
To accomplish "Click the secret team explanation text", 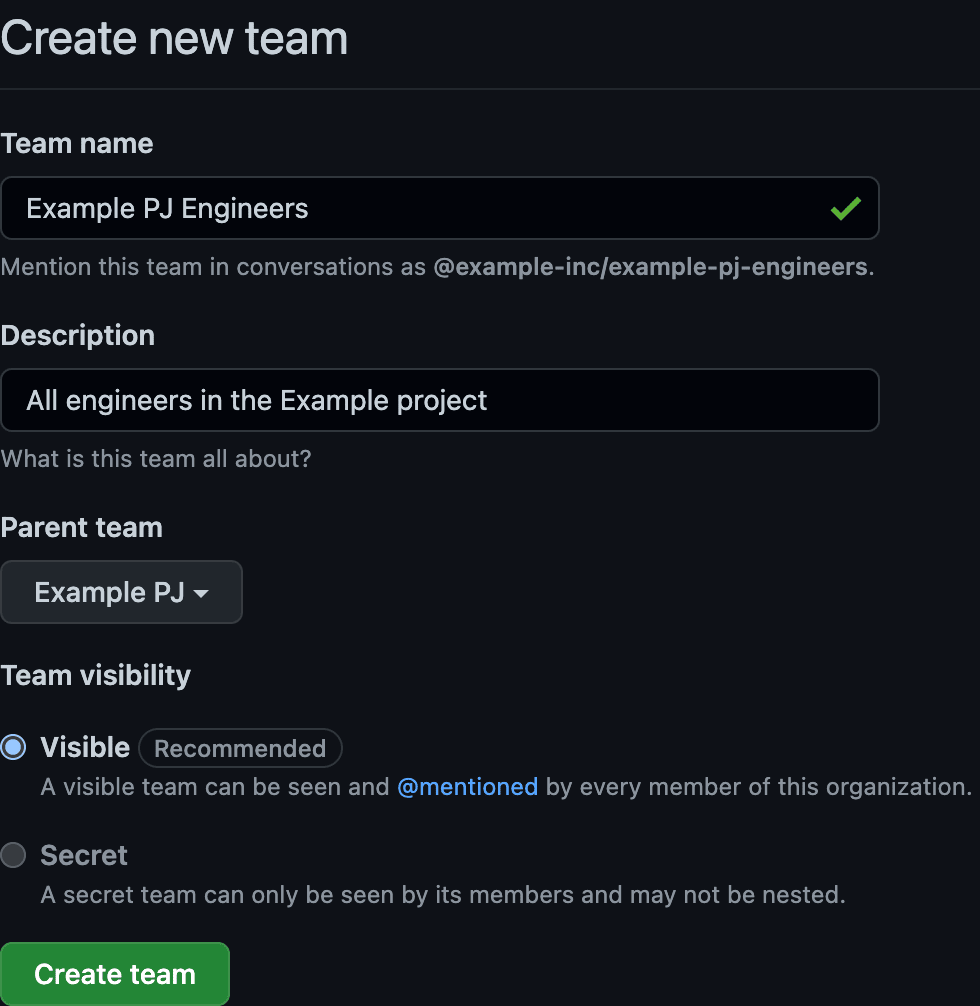I will (x=443, y=895).
